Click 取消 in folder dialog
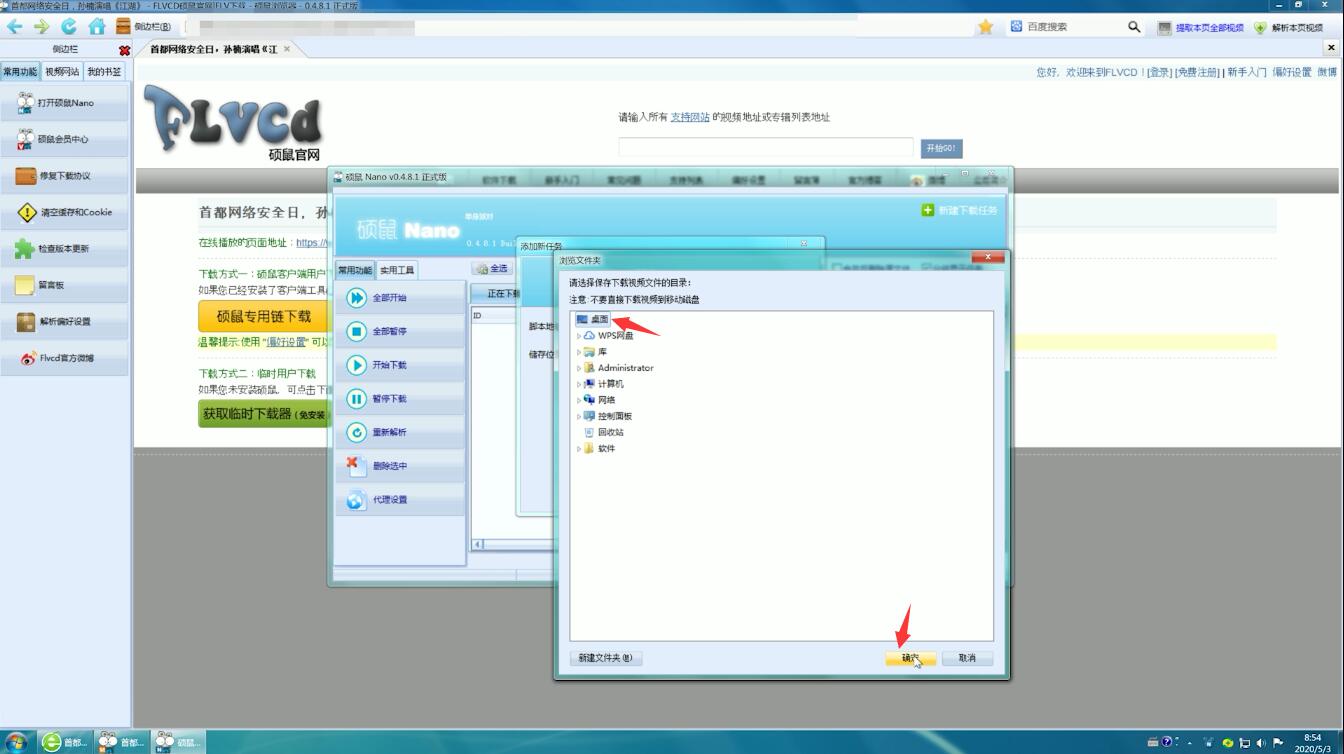Image resolution: width=1344 pixels, height=754 pixels. [967, 658]
